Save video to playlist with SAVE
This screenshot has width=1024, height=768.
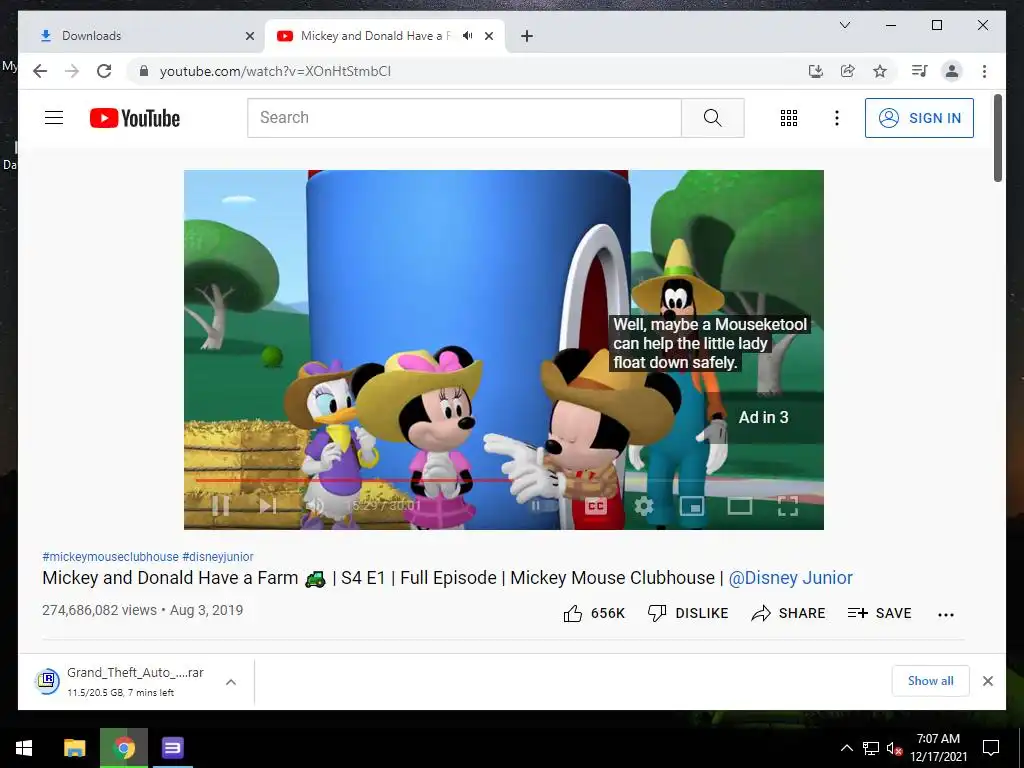(x=879, y=613)
